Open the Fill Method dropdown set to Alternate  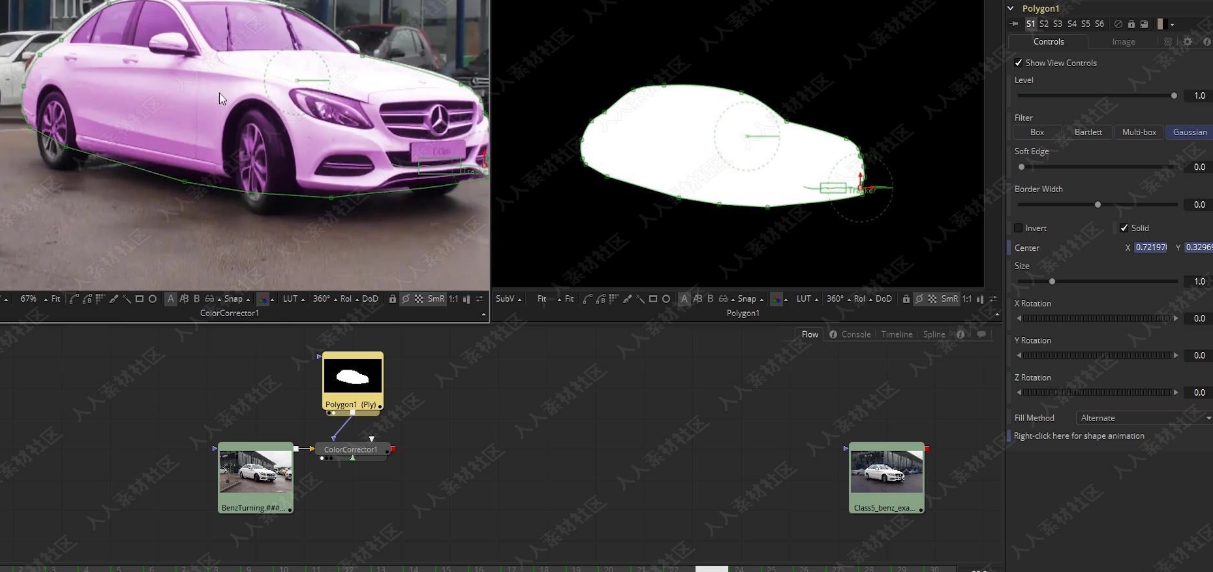point(1143,418)
